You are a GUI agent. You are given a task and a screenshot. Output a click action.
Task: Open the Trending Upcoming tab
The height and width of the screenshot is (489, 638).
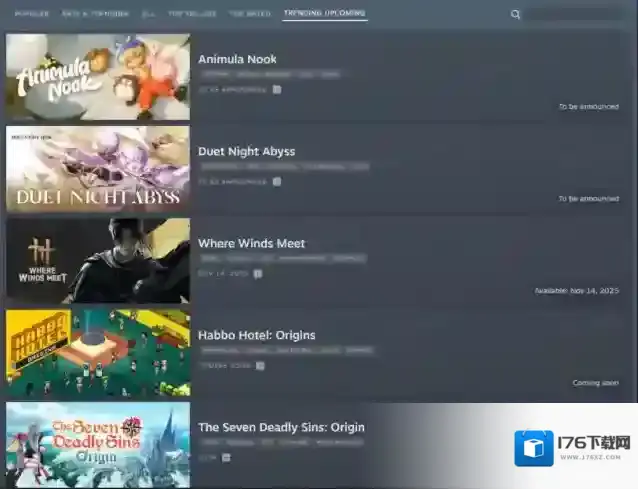[x=325, y=15]
